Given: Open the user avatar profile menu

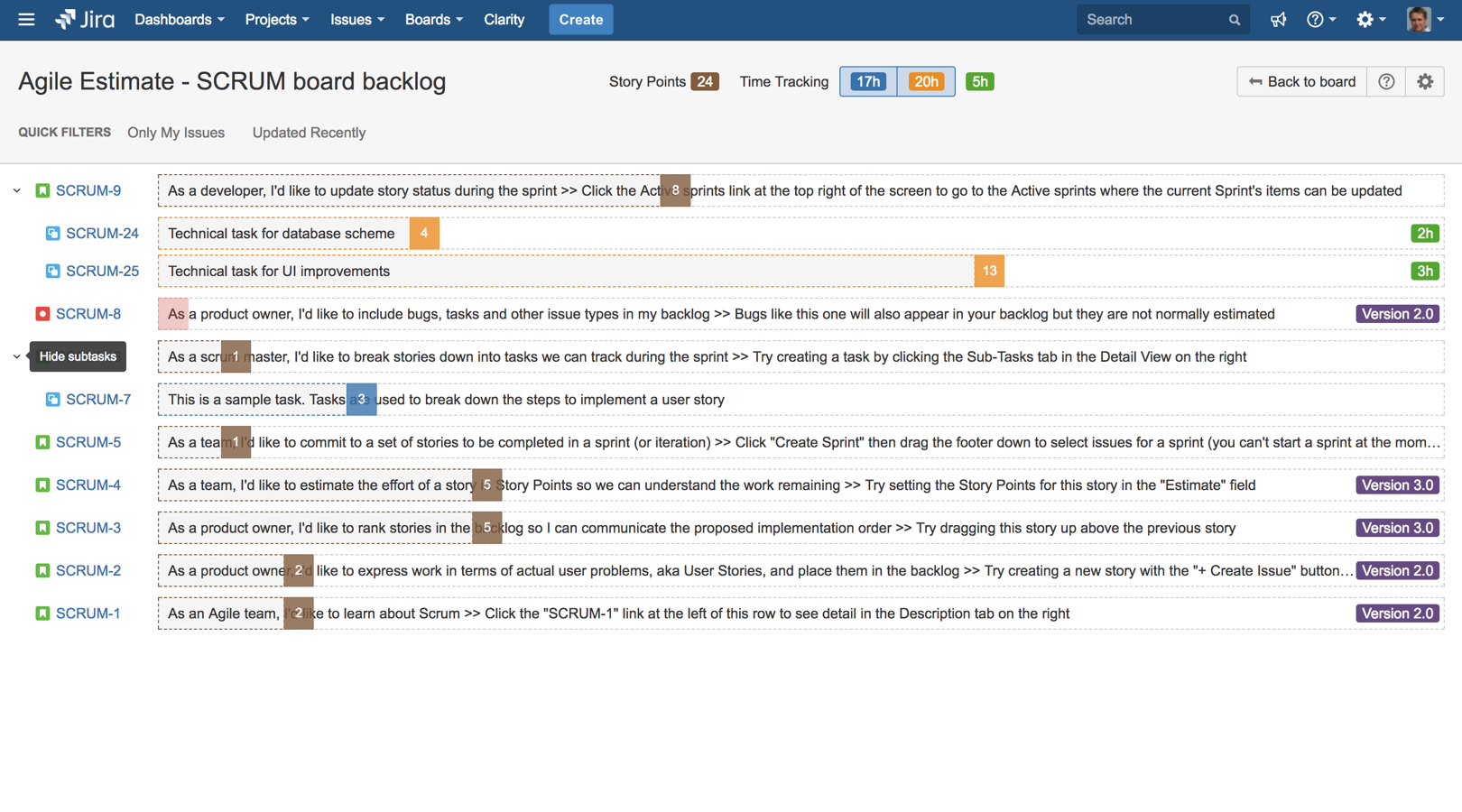Looking at the screenshot, I should (x=1425, y=20).
